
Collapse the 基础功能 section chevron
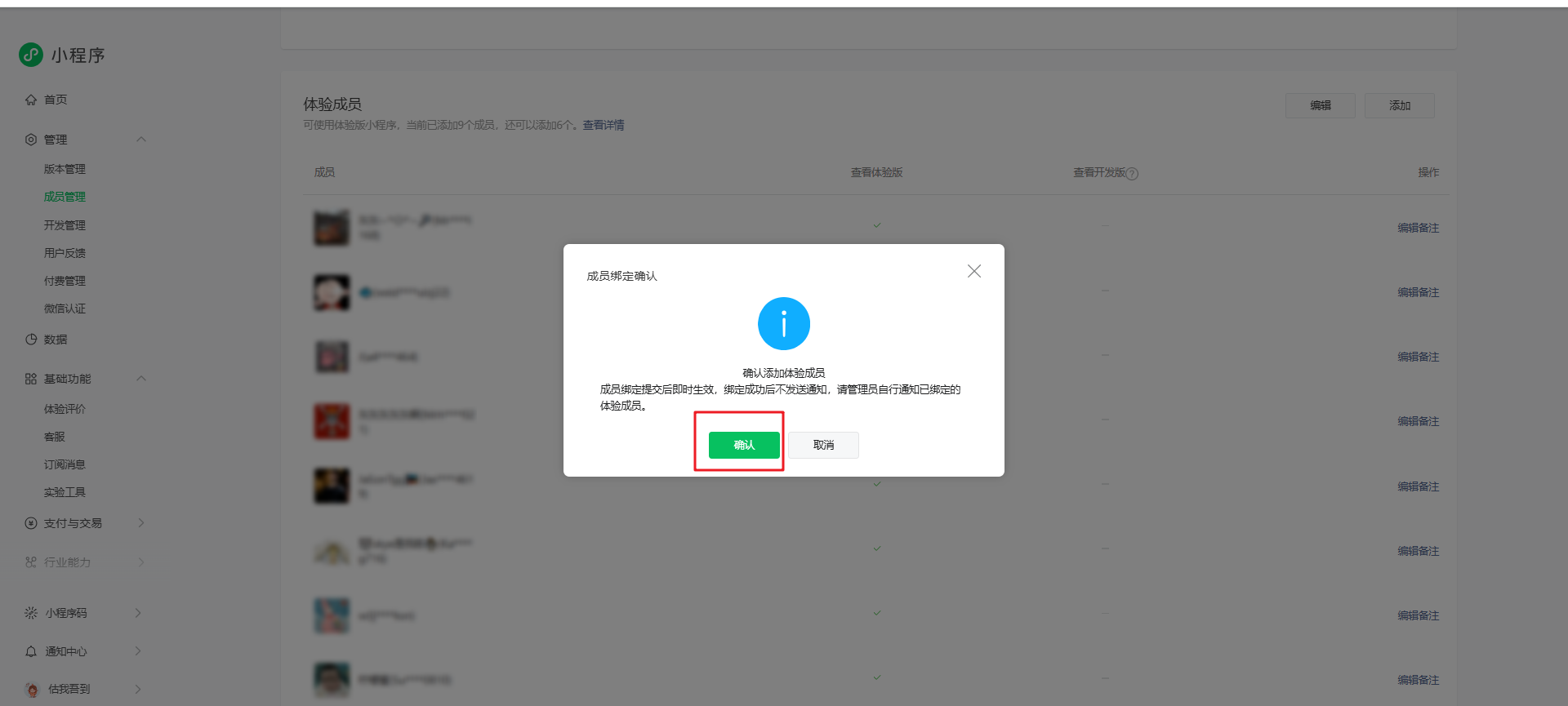coord(141,379)
